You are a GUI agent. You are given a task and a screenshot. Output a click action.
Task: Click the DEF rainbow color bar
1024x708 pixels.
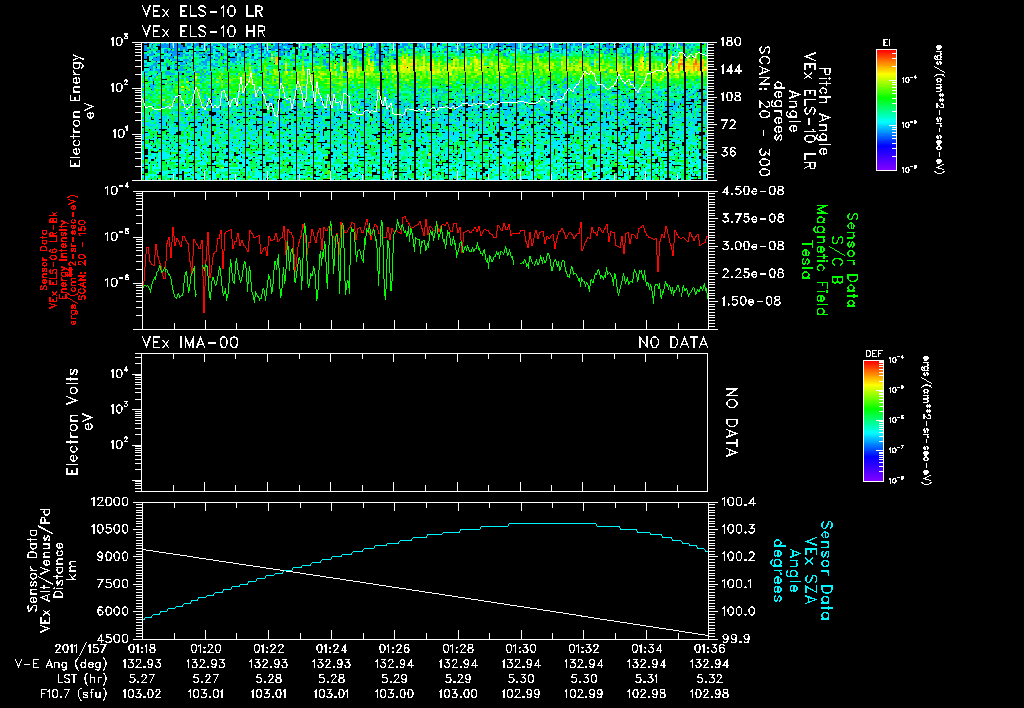pos(874,420)
